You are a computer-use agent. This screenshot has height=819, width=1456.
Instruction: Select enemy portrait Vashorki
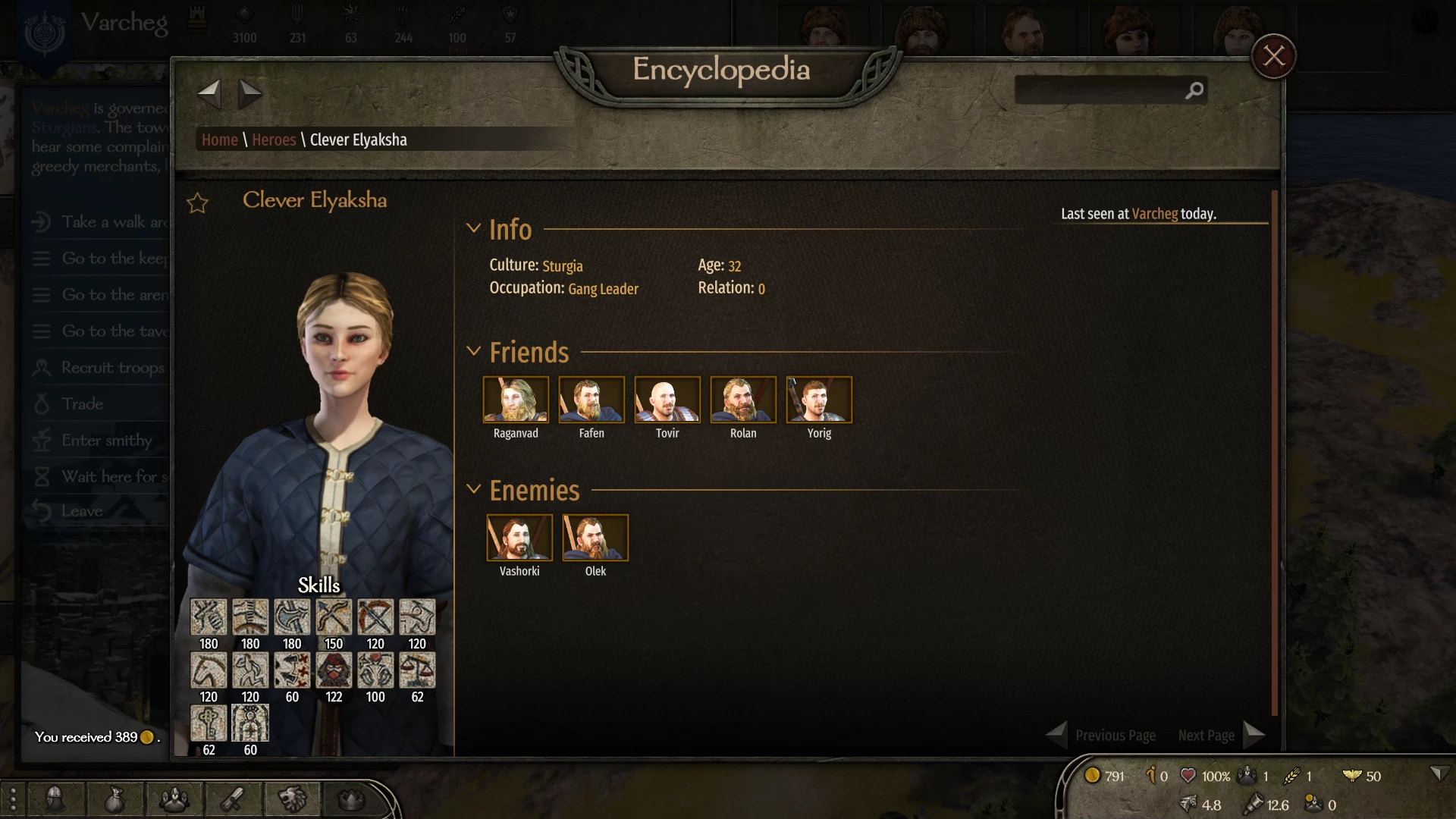click(519, 538)
